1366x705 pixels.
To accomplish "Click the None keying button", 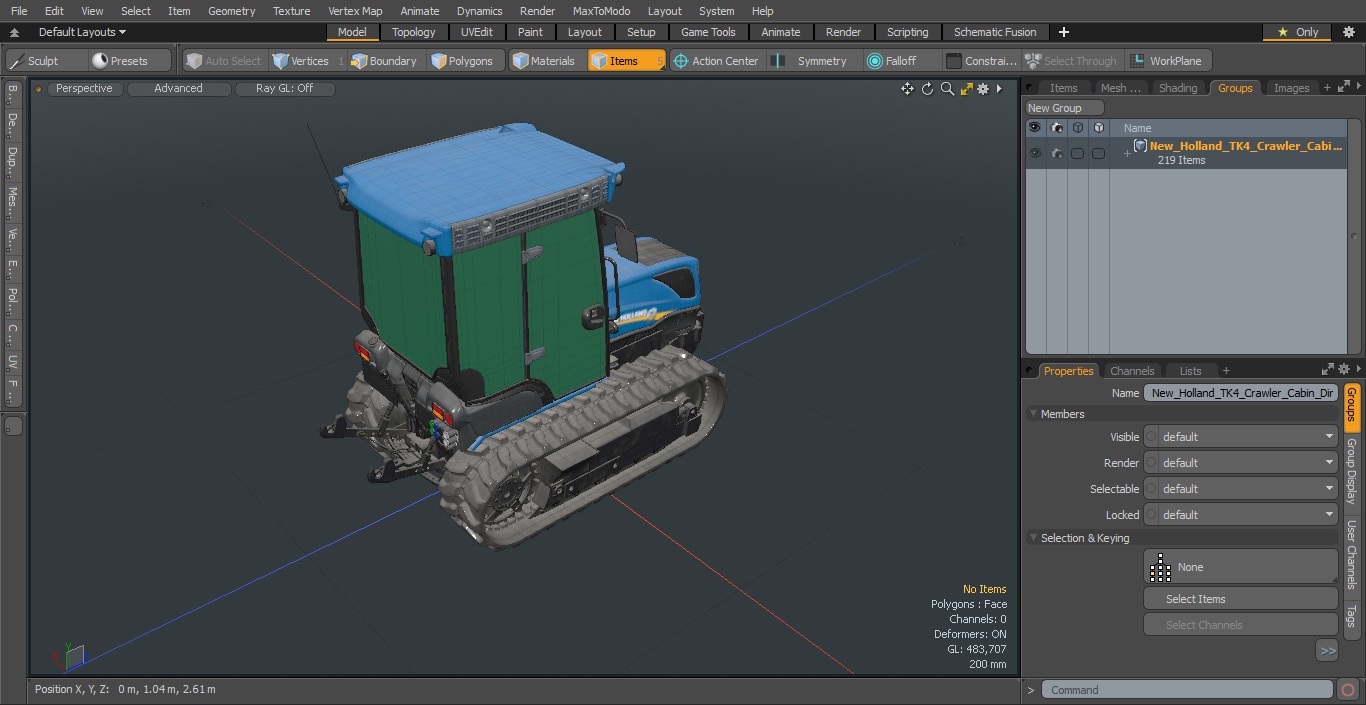I will click(x=1240, y=567).
